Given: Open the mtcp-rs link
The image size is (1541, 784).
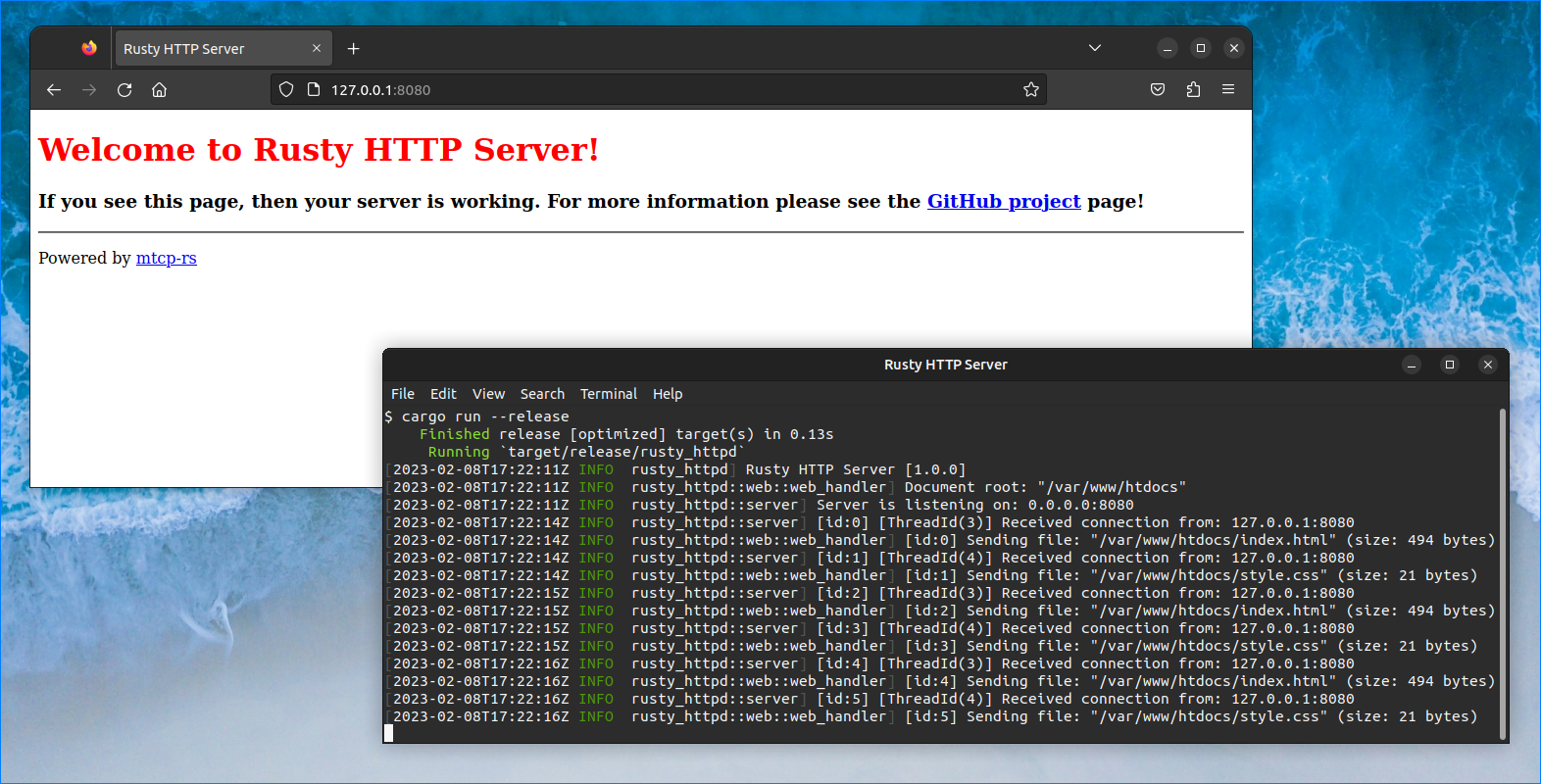Looking at the screenshot, I should point(167,258).
